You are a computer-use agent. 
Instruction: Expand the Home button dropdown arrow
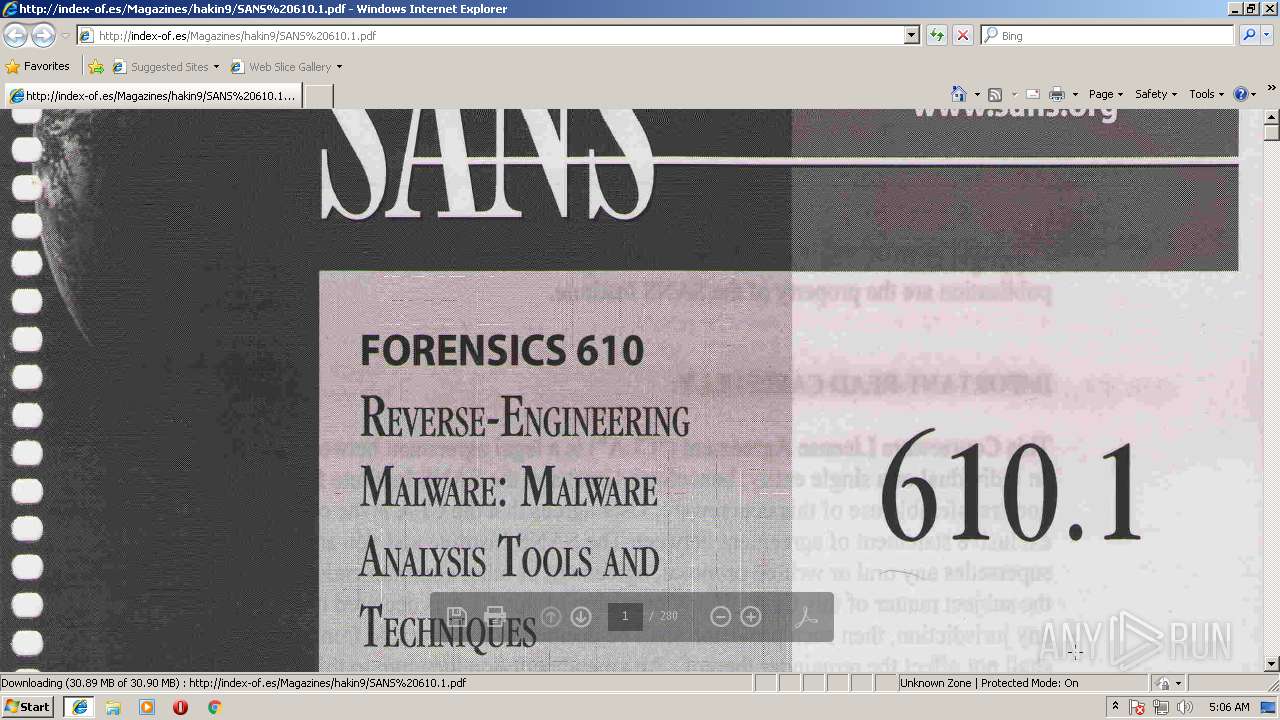976,94
